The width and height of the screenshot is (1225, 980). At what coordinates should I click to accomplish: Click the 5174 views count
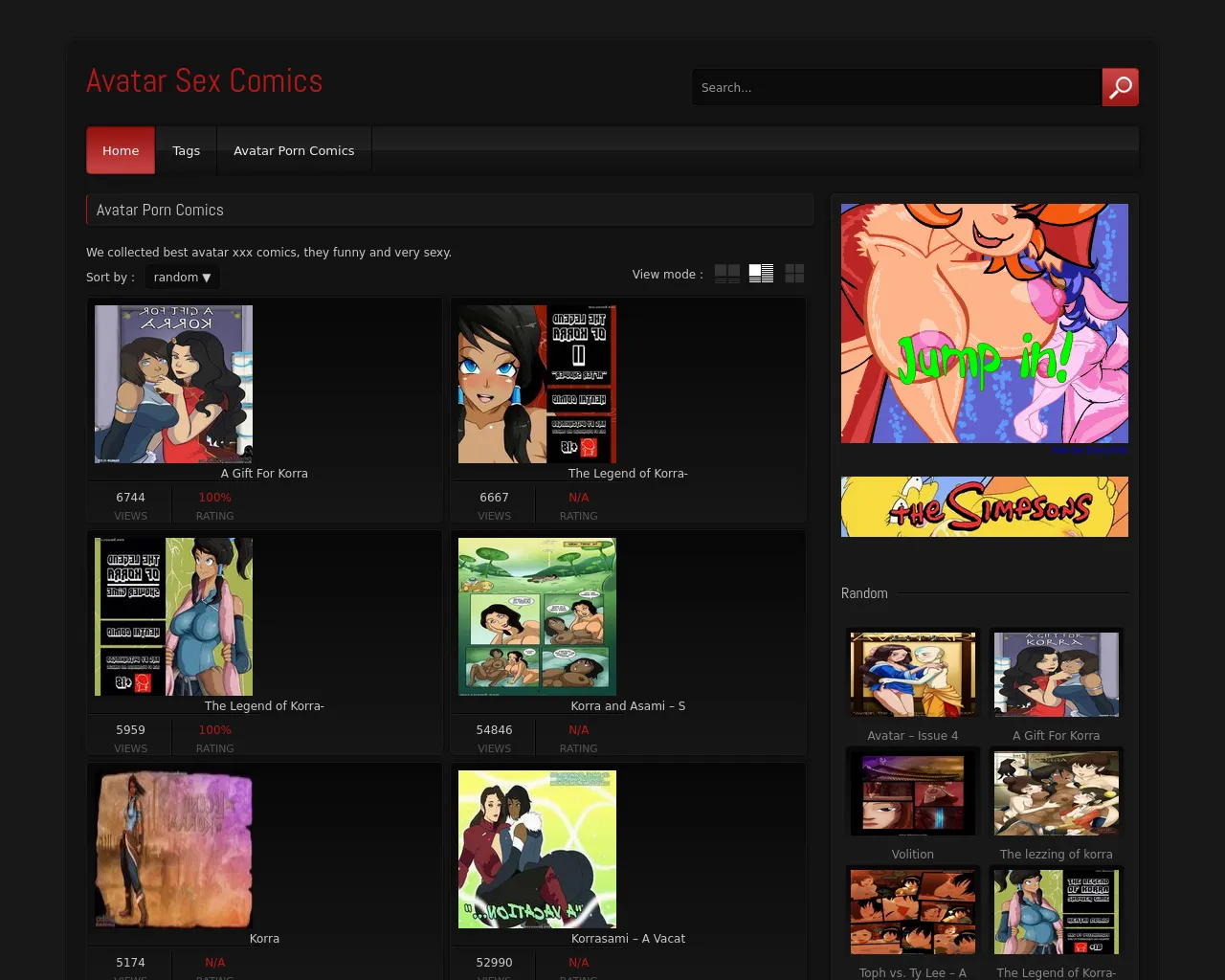(x=131, y=963)
